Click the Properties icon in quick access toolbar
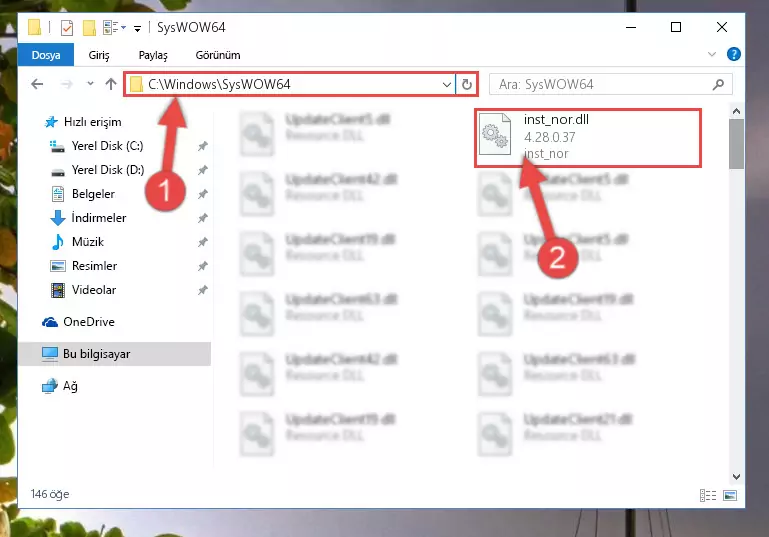The height and width of the screenshot is (537, 769). click(x=67, y=27)
